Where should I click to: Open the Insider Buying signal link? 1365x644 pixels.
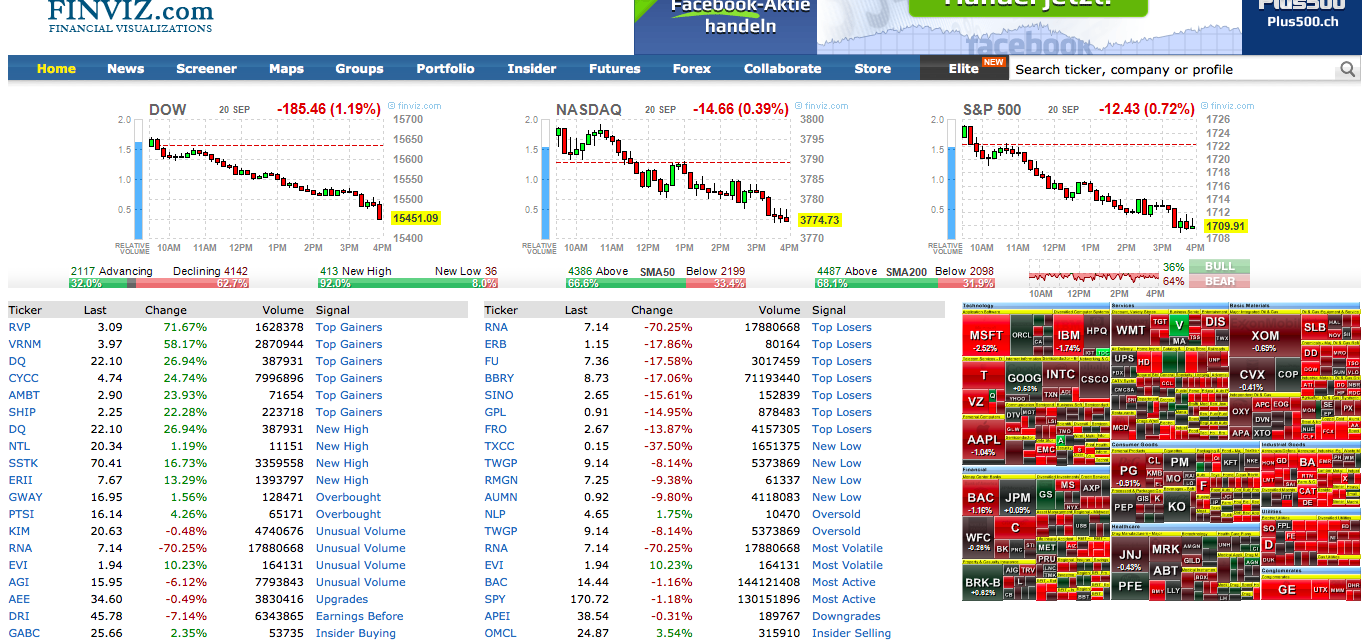coord(356,633)
